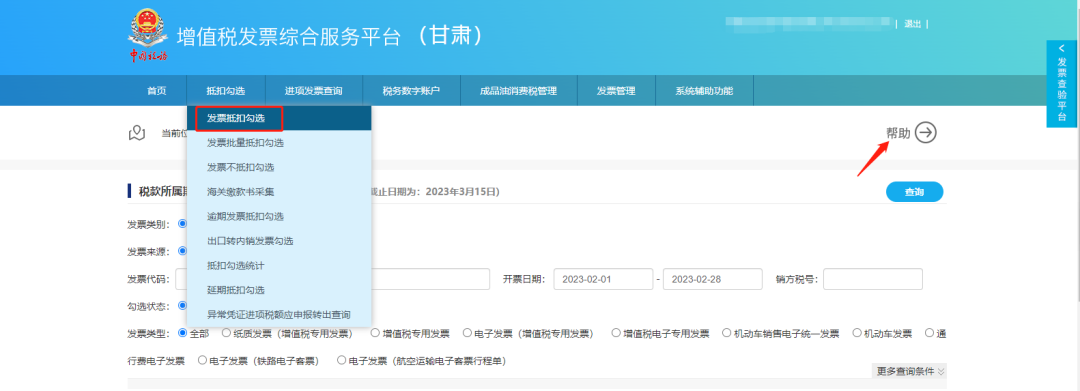Select 发票抵扣勾选 in the dropdown
Viewport: 1080px width, 391px height.
279,118
